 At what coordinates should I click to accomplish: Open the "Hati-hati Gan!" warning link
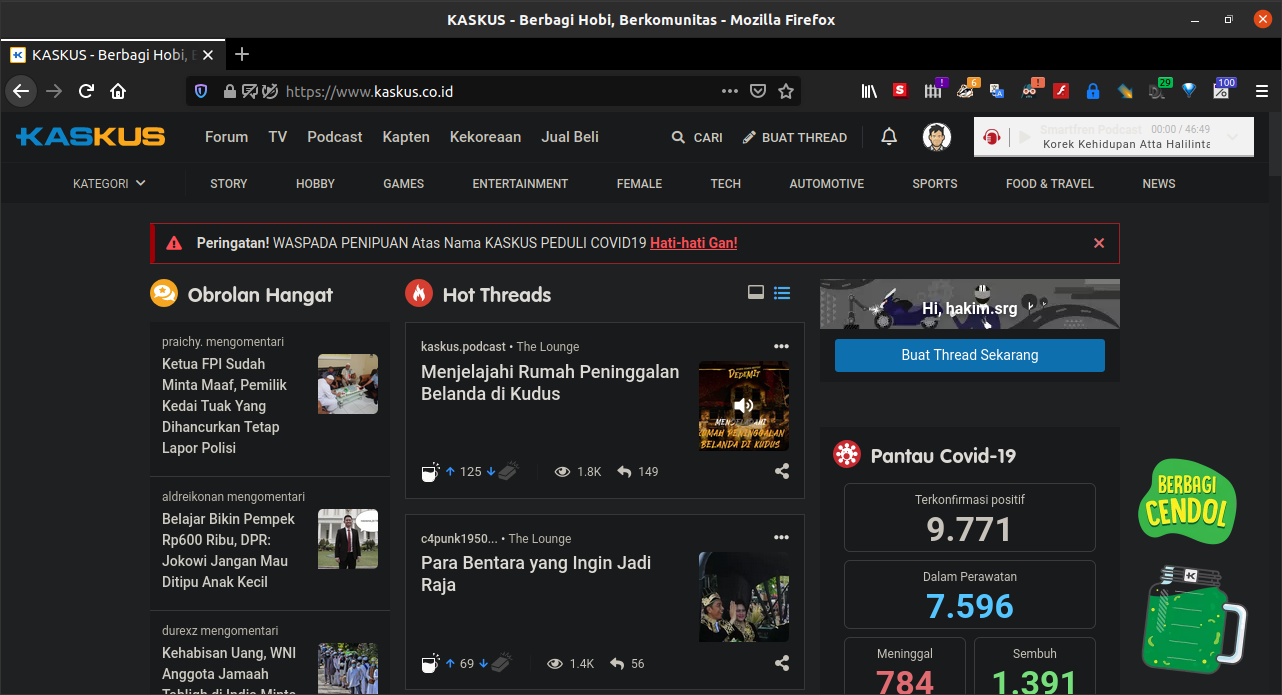coord(693,243)
